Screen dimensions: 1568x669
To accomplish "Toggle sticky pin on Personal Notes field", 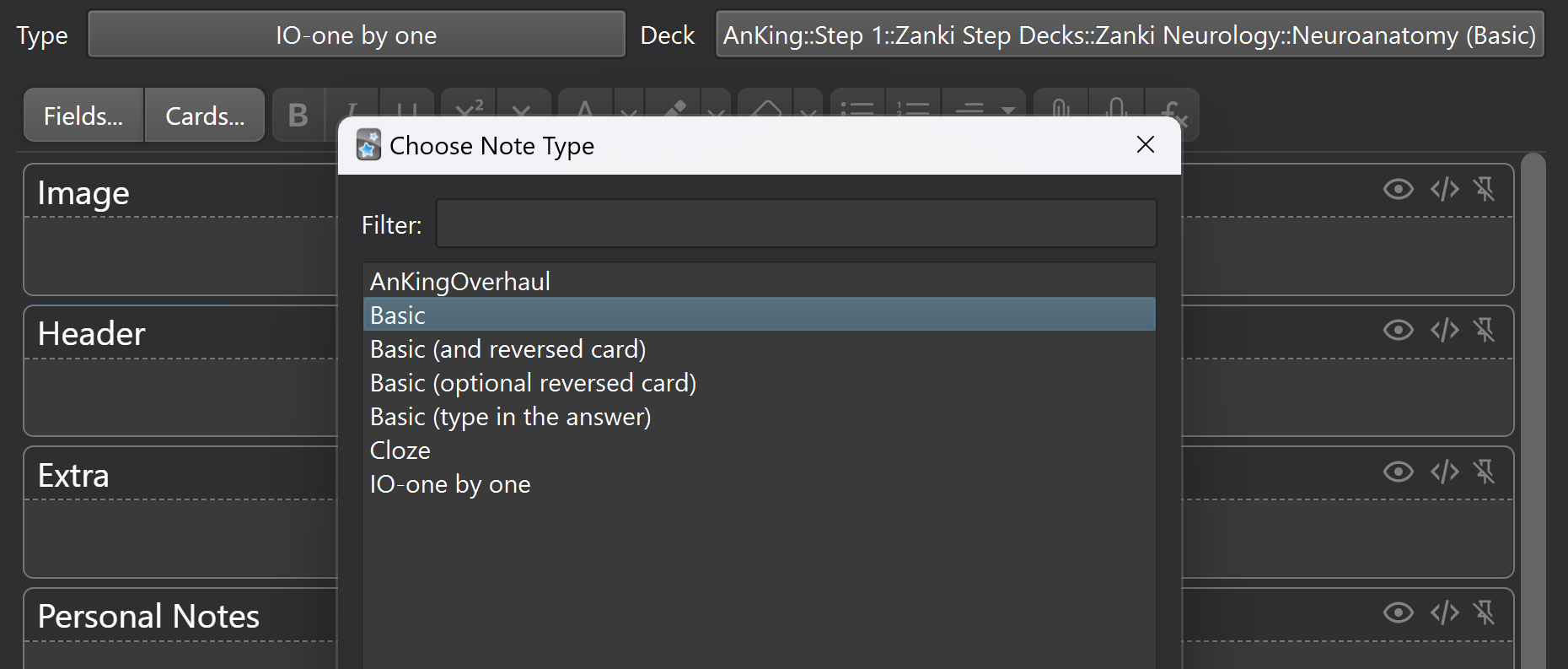I will (1485, 612).
